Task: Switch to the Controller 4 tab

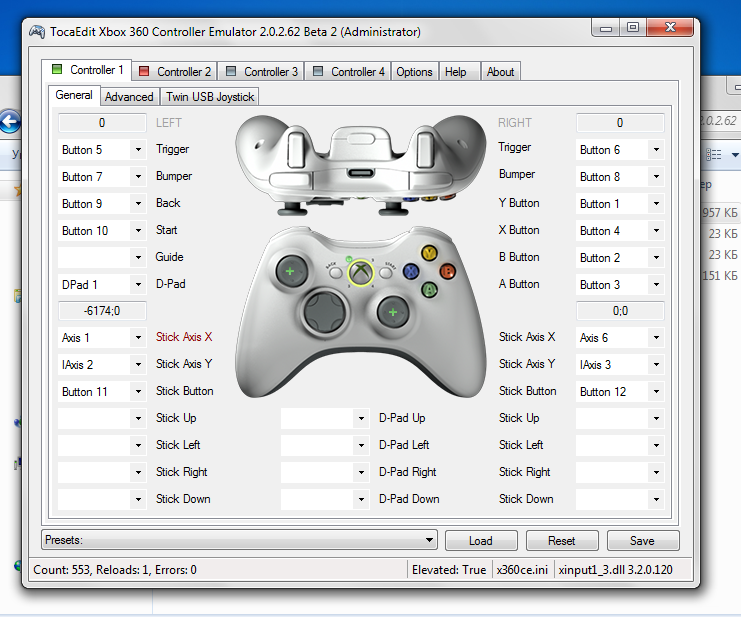Action: click(x=348, y=72)
